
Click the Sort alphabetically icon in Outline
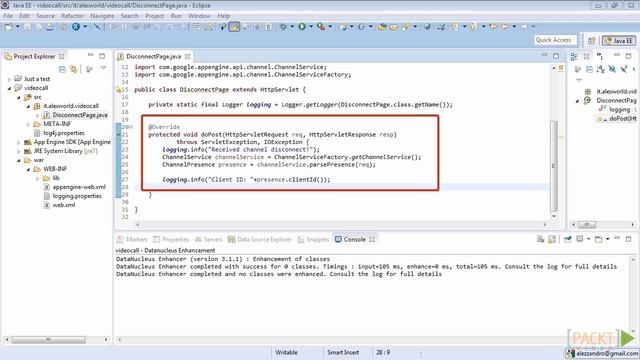click(600, 69)
